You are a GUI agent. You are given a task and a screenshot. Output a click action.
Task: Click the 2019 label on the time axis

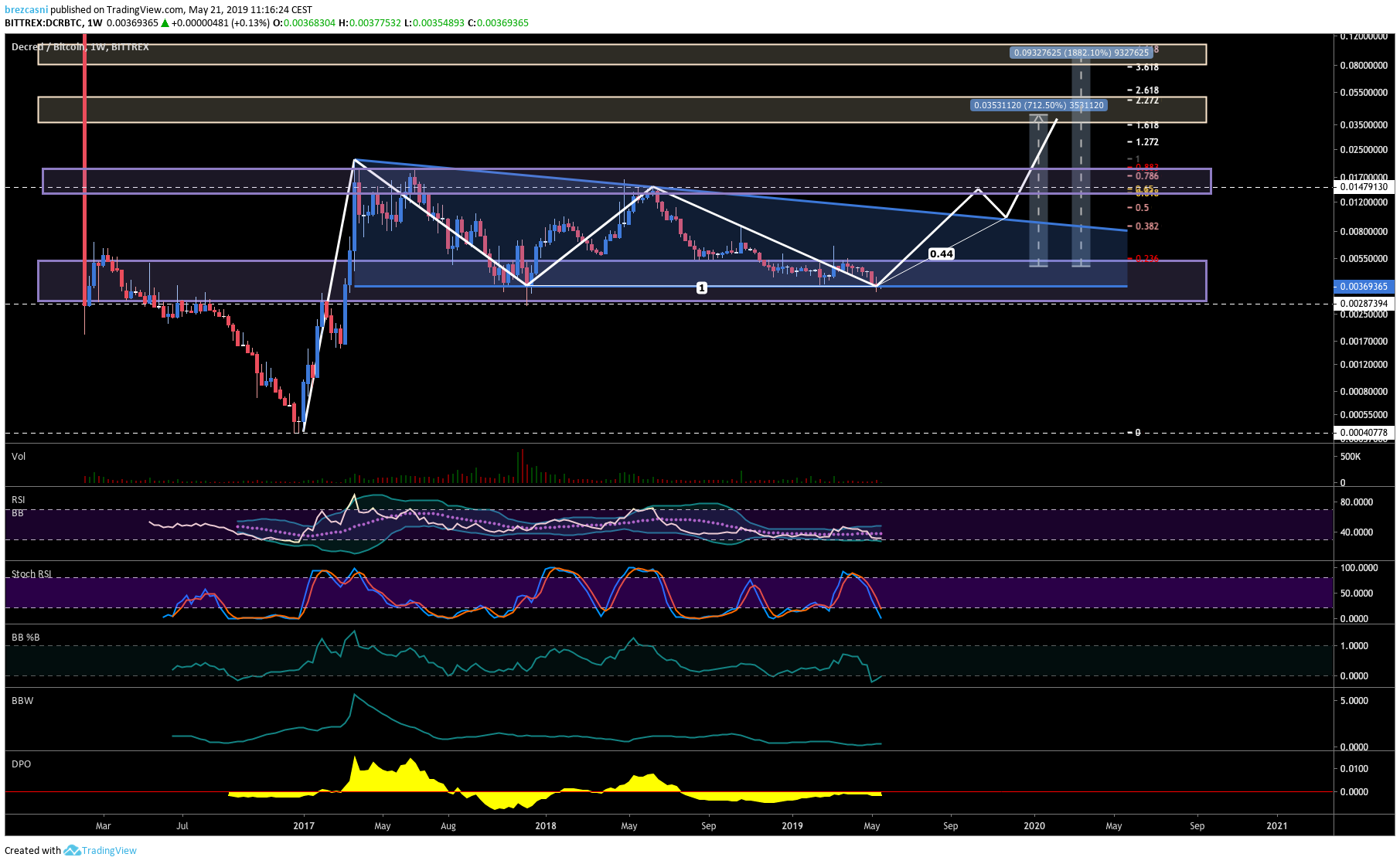792,825
